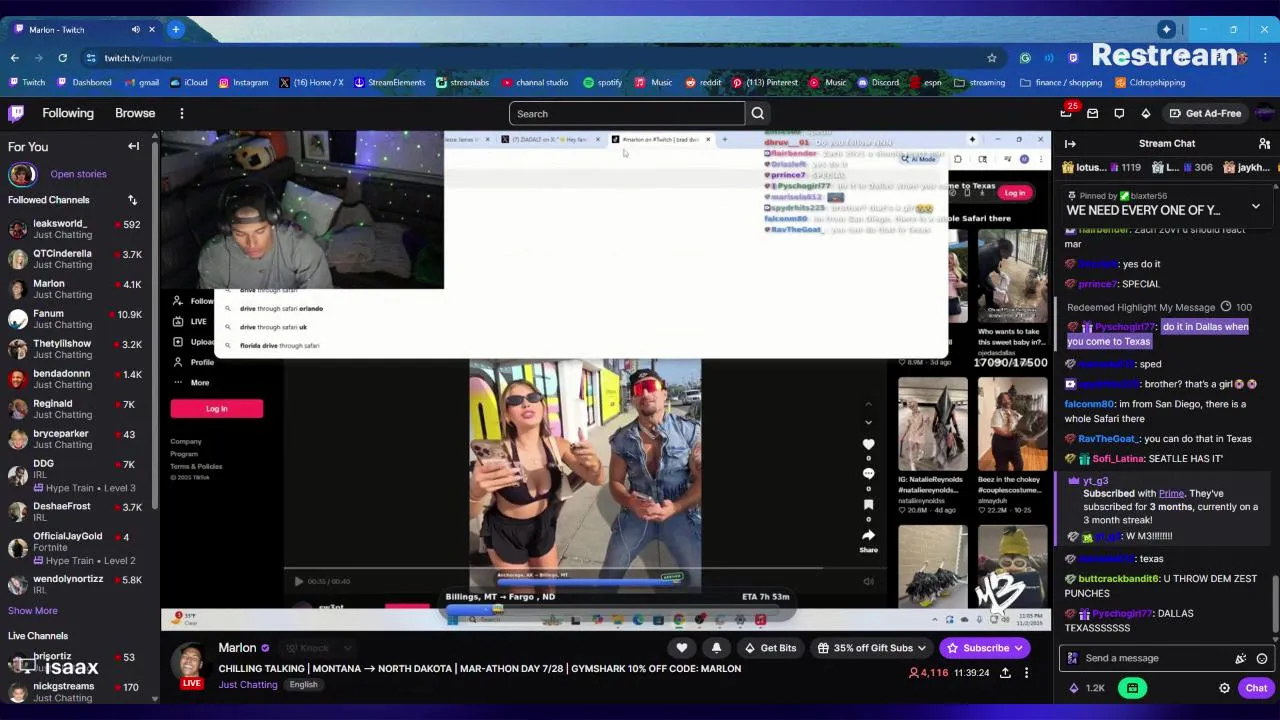Viewport: 1280px width, 720px height.
Task: Open the Following tab
Action: (67, 113)
